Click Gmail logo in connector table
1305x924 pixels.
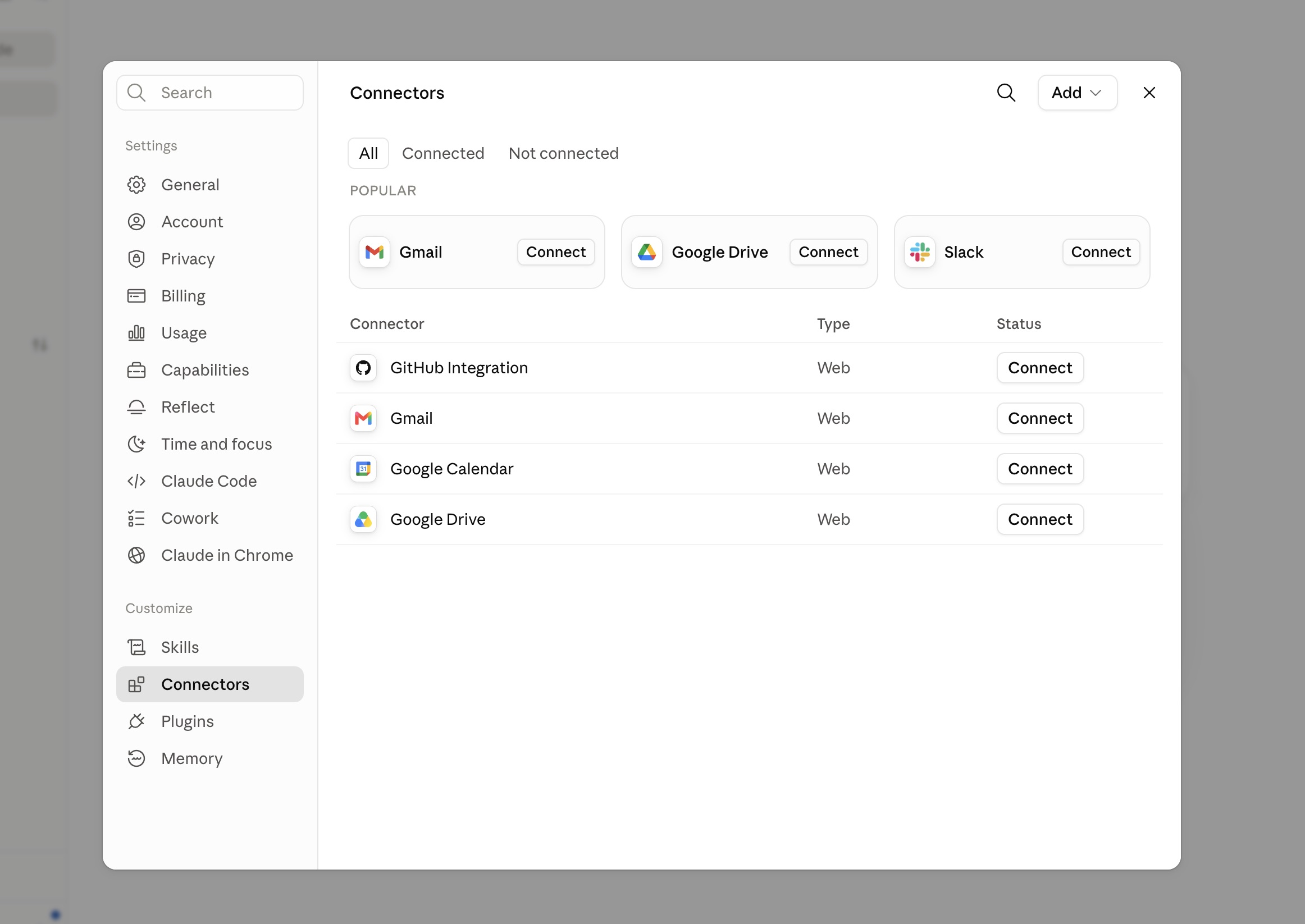[363, 419]
